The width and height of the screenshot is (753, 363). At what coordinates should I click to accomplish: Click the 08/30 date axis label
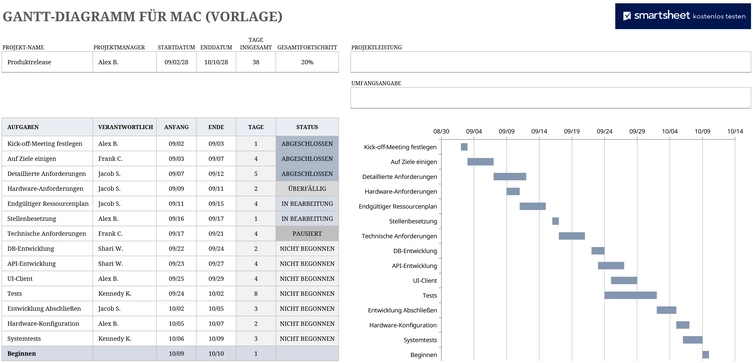(441, 131)
